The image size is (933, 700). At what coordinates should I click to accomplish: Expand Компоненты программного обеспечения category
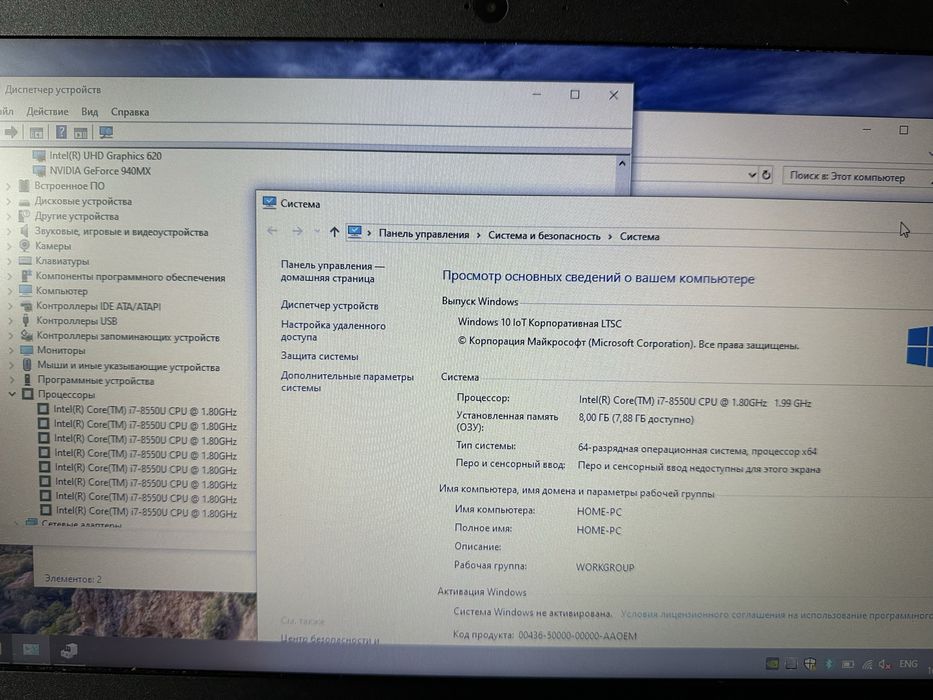pyautogui.click(x=10, y=276)
